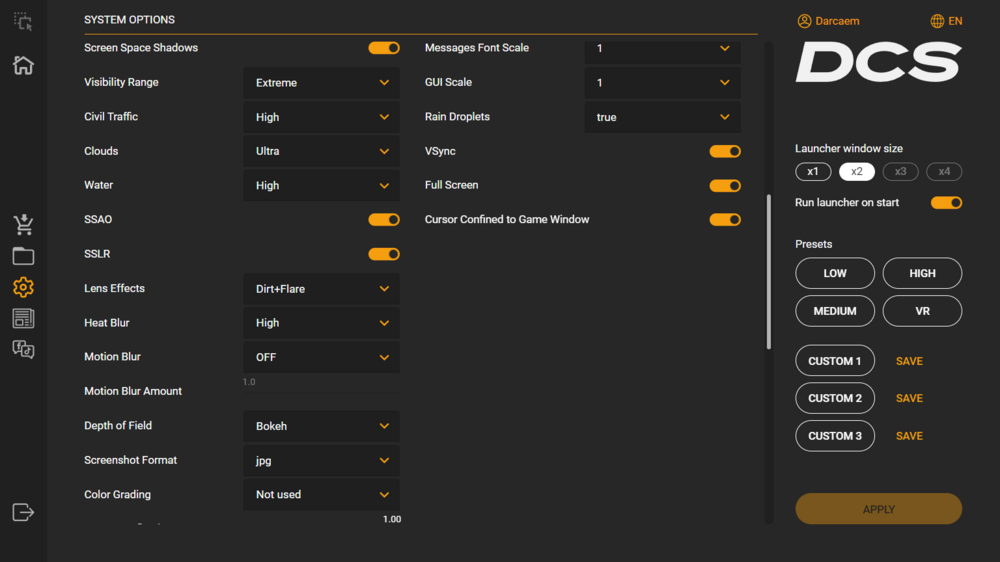Expand the Lens Effects dropdown

(321, 289)
